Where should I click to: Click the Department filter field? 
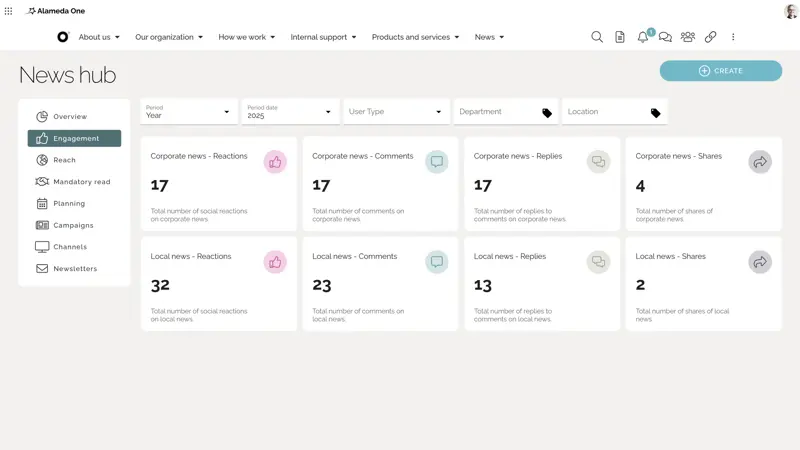click(506, 112)
